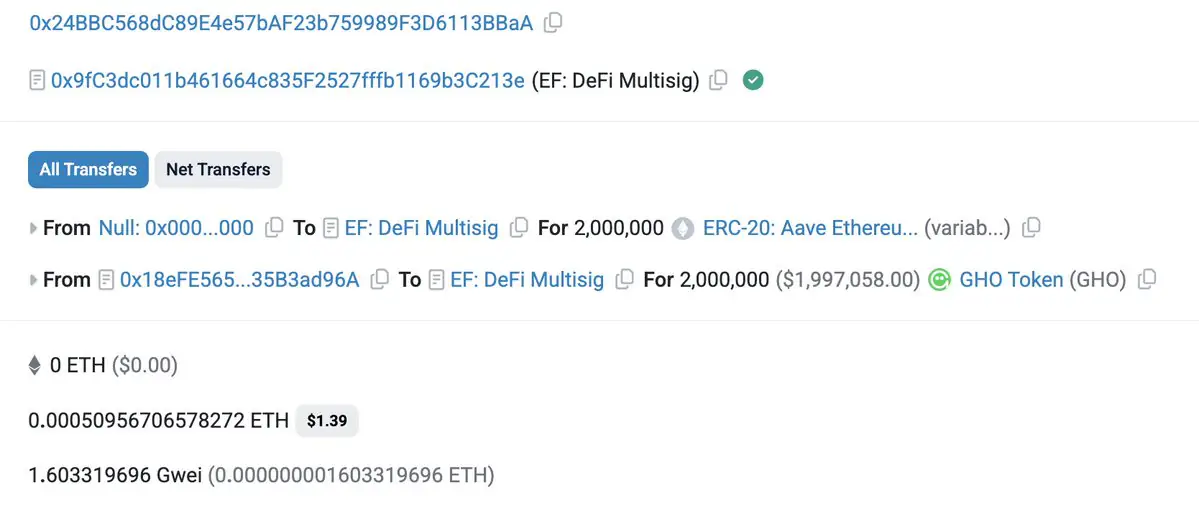Copy the EF: DeFi Multisig contract address
This screenshot has width=1199, height=506.
pyautogui.click(x=718, y=80)
